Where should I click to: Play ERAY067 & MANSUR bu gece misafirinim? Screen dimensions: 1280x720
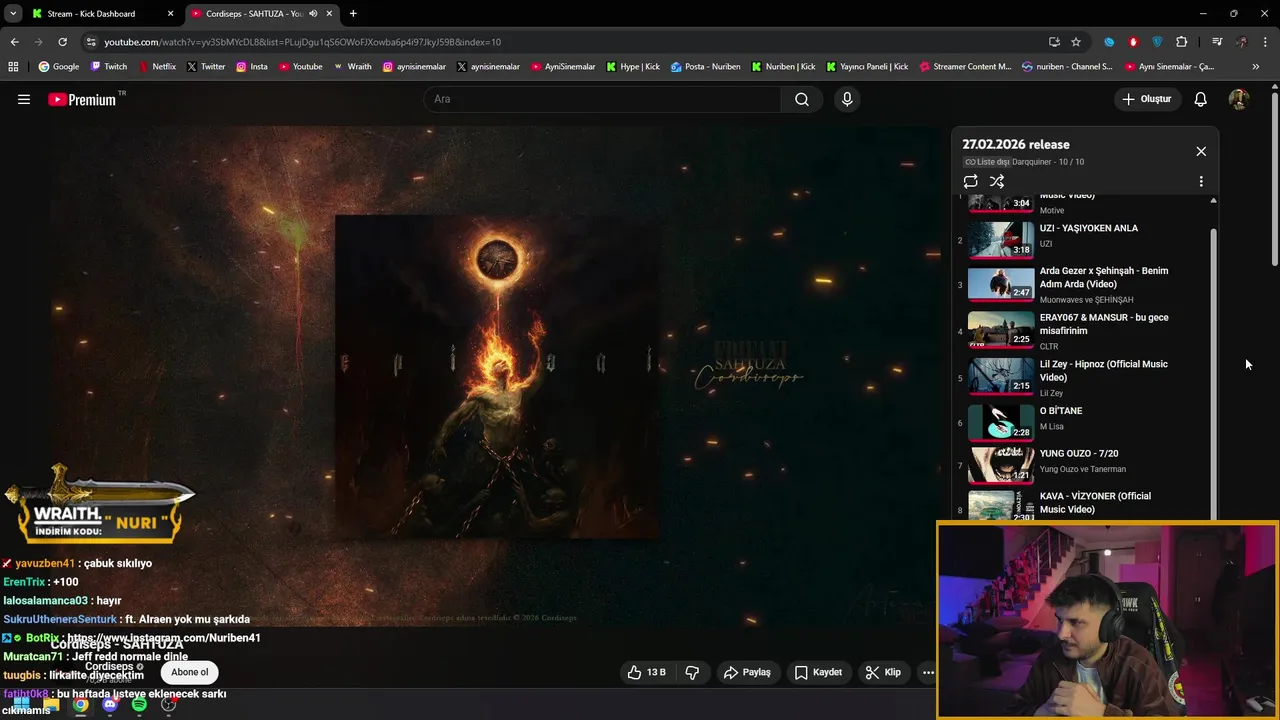(x=1084, y=331)
